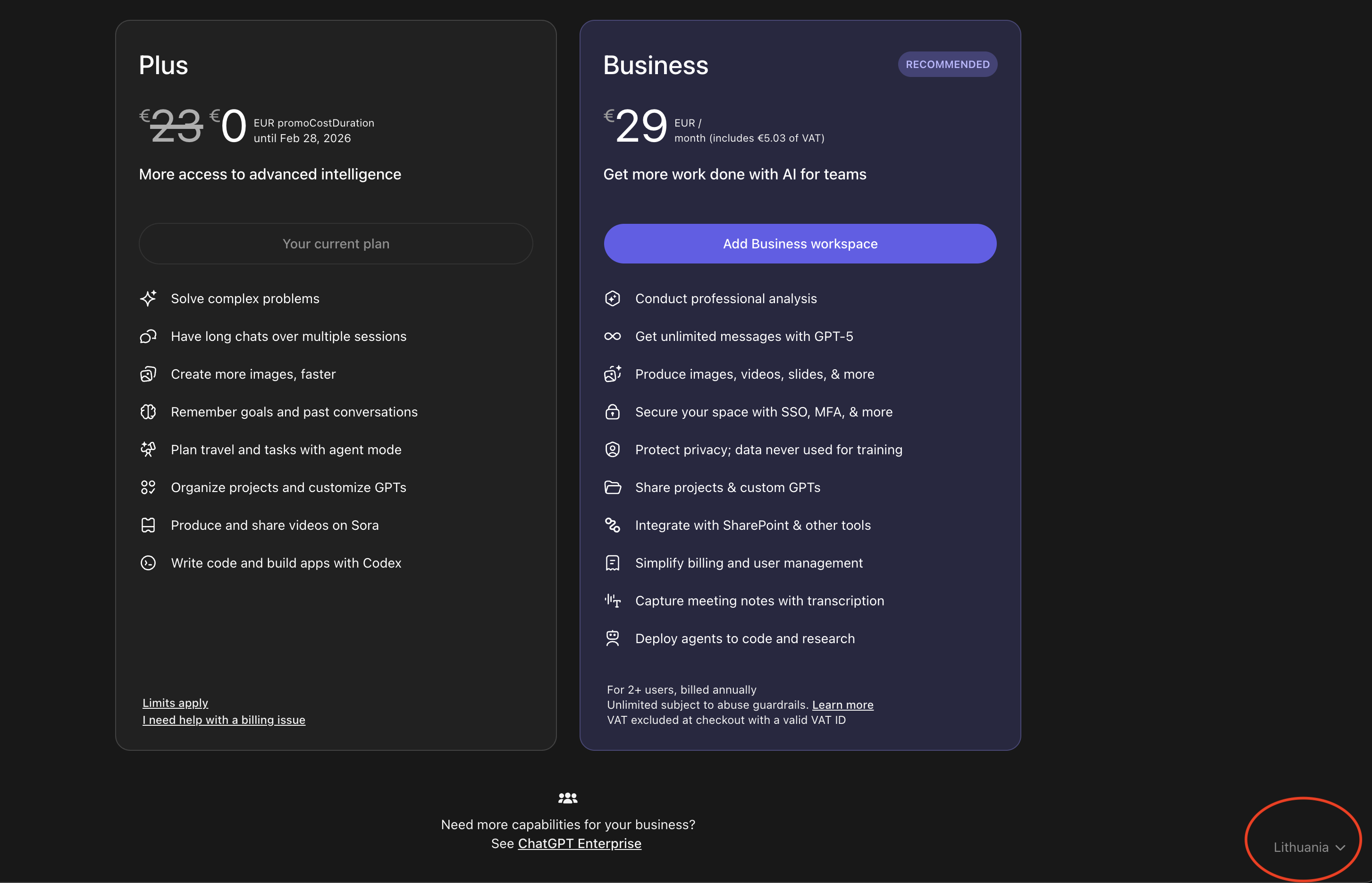Click Add Business workspace button
This screenshot has width=1372, height=883.
point(800,244)
